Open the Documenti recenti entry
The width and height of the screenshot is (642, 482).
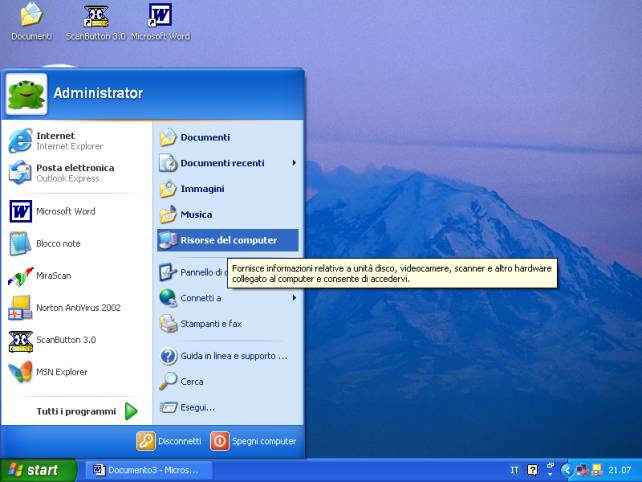pyautogui.click(x=228, y=163)
